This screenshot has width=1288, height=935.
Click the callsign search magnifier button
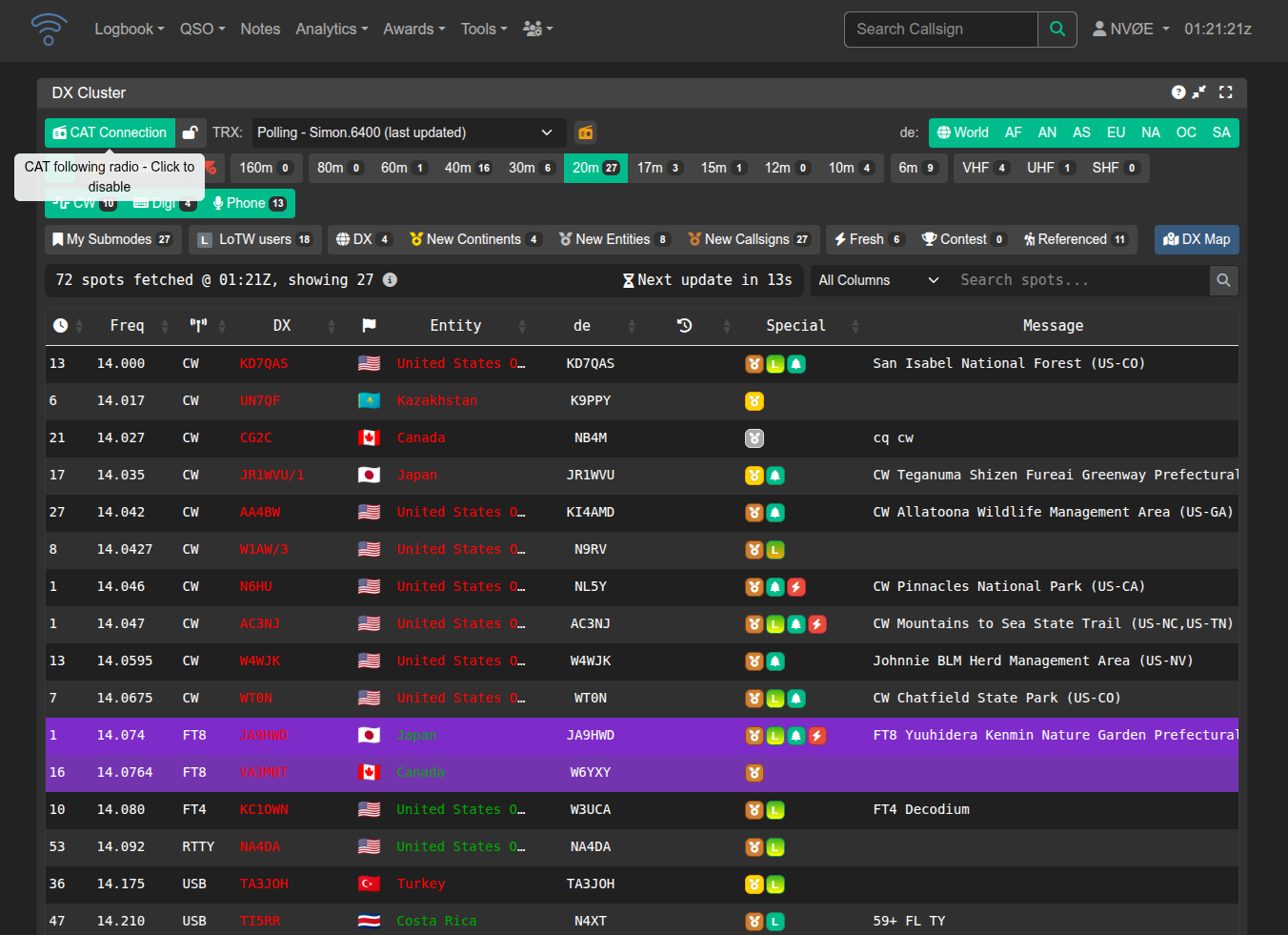pos(1057,30)
